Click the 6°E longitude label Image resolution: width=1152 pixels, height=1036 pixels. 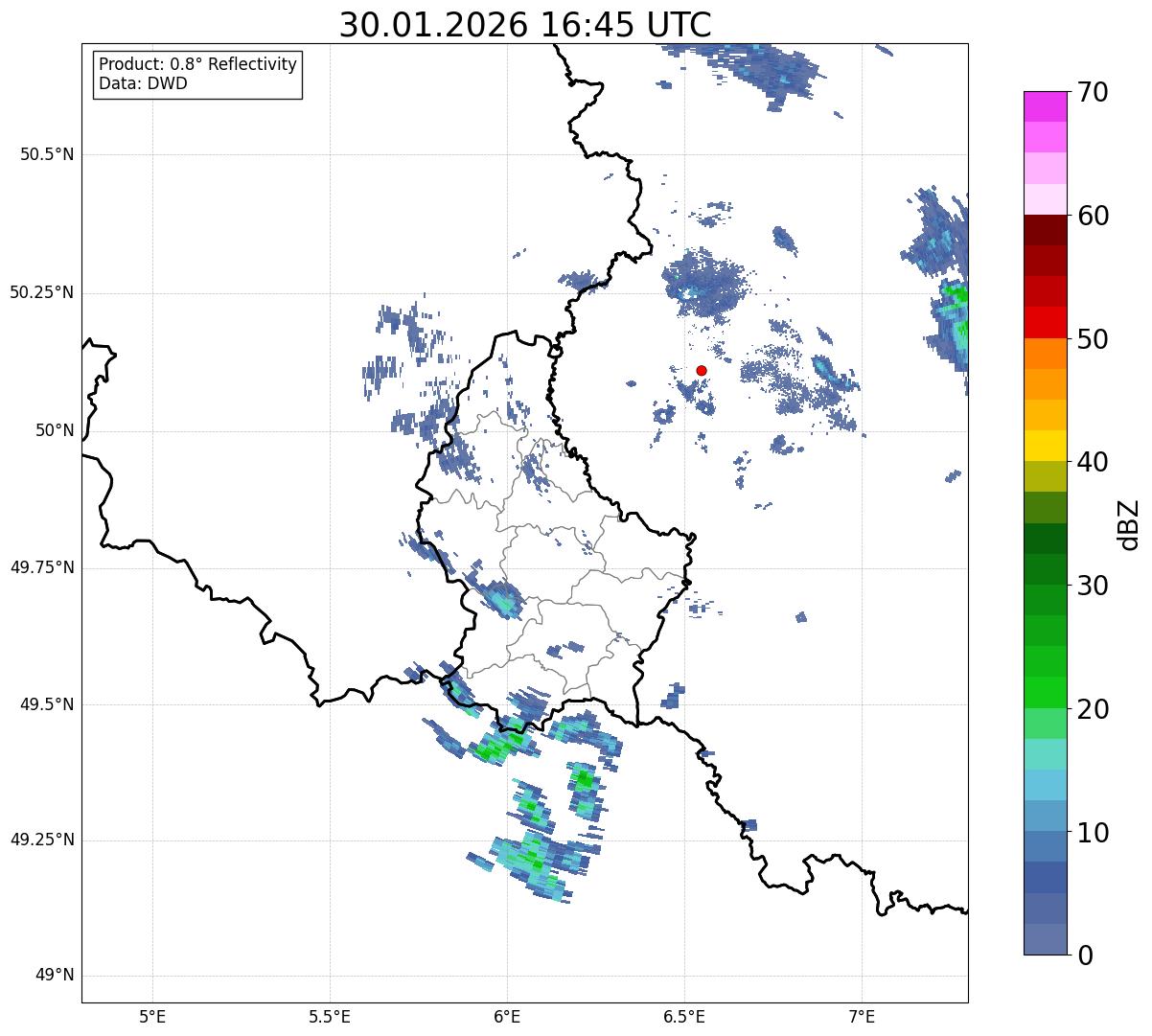tap(507, 1017)
